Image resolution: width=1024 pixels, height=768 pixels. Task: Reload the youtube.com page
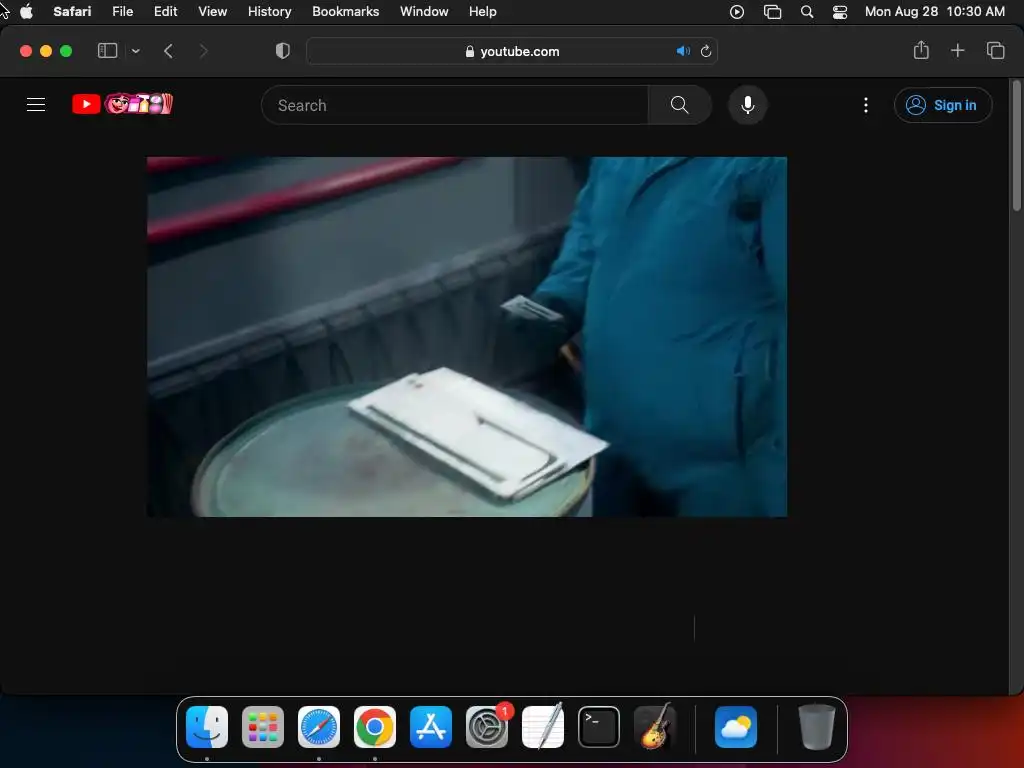coord(706,51)
